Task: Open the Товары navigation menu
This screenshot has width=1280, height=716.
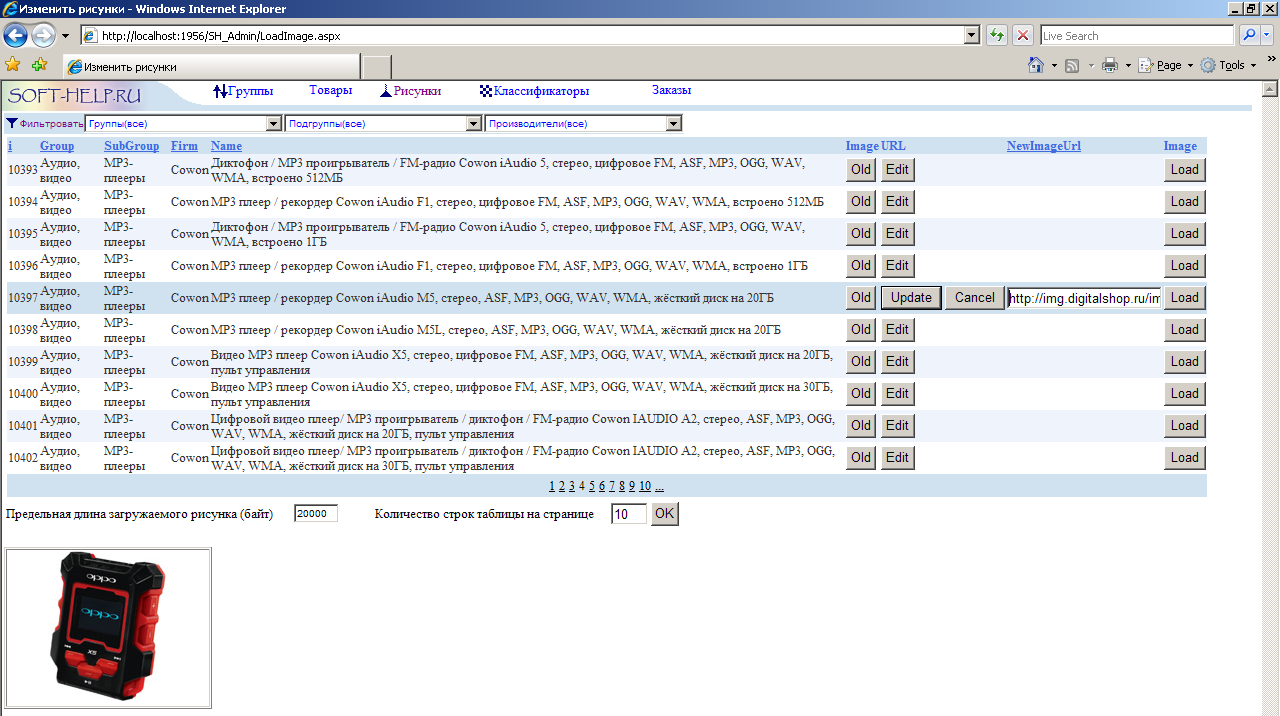Action: (331, 90)
